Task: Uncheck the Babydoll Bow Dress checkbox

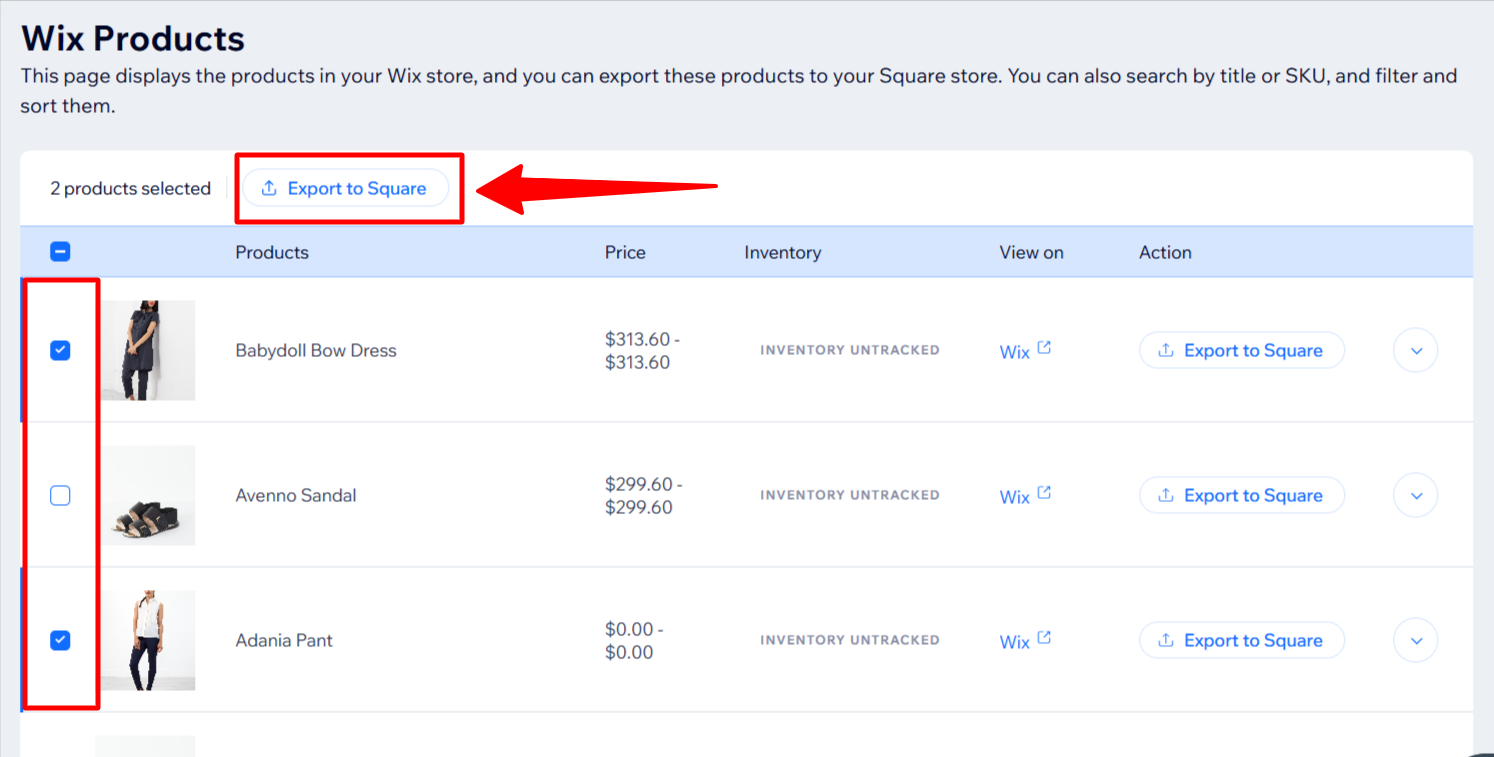Action: click(60, 350)
